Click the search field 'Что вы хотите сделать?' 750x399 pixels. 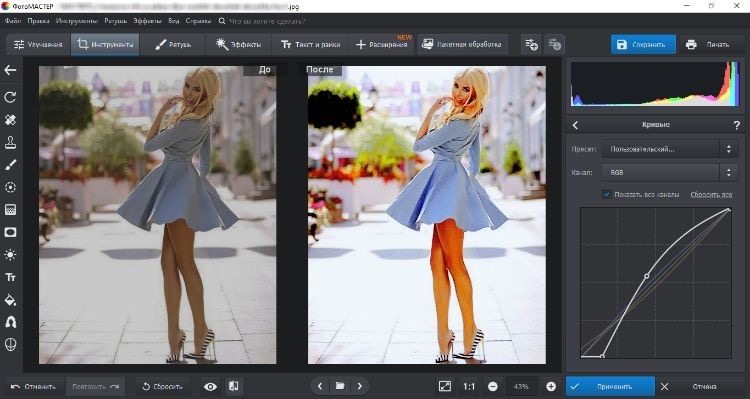(x=267, y=21)
